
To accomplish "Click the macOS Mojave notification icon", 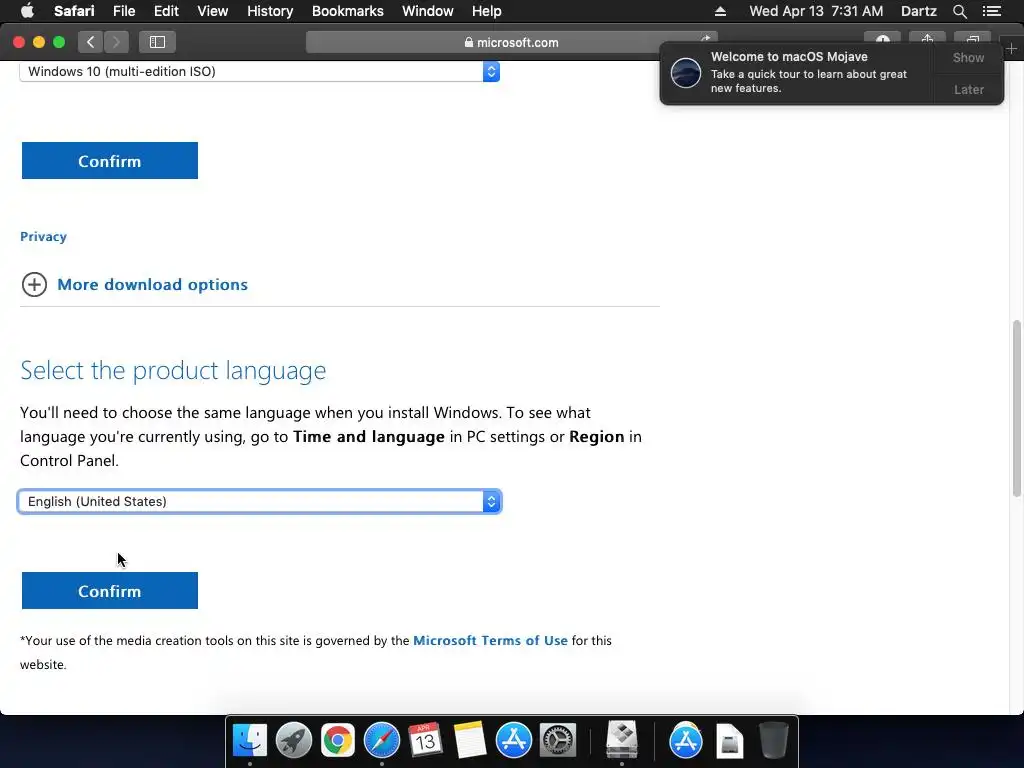I will click(686, 72).
